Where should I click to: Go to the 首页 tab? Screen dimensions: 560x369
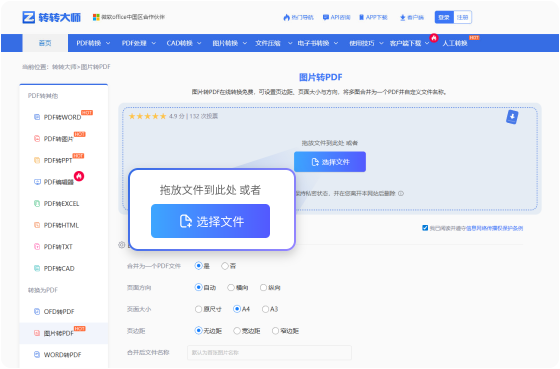[45, 43]
